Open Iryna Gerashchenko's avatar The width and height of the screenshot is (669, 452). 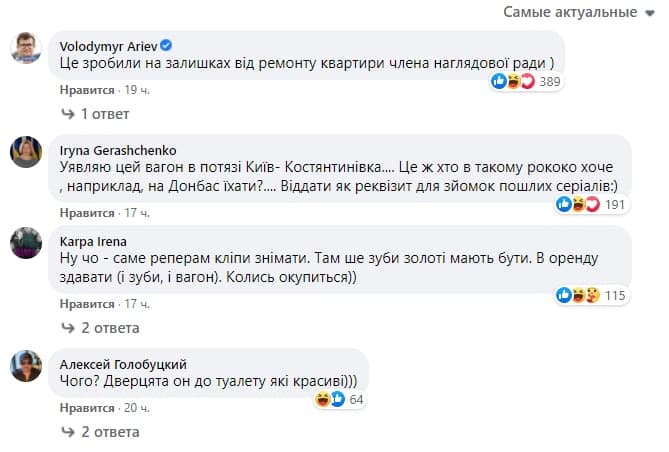coord(25,151)
